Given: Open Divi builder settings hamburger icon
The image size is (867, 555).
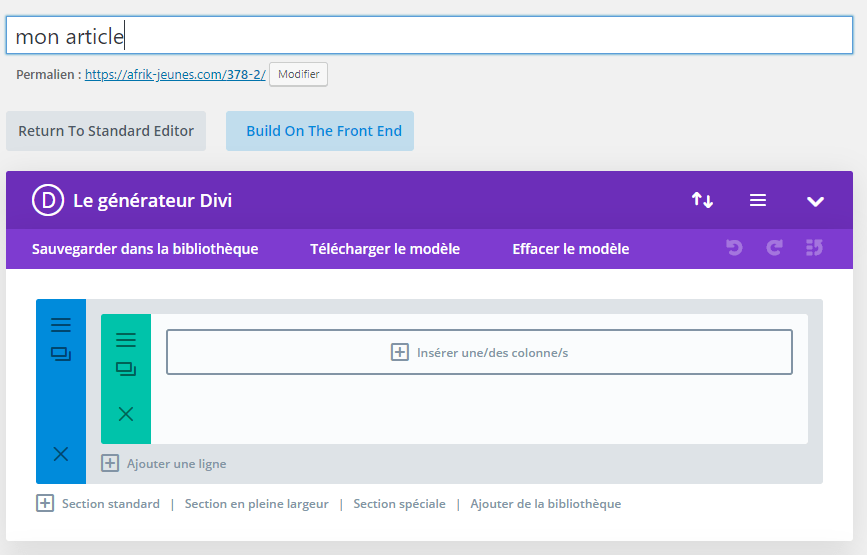Looking at the screenshot, I should pos(758,200).
